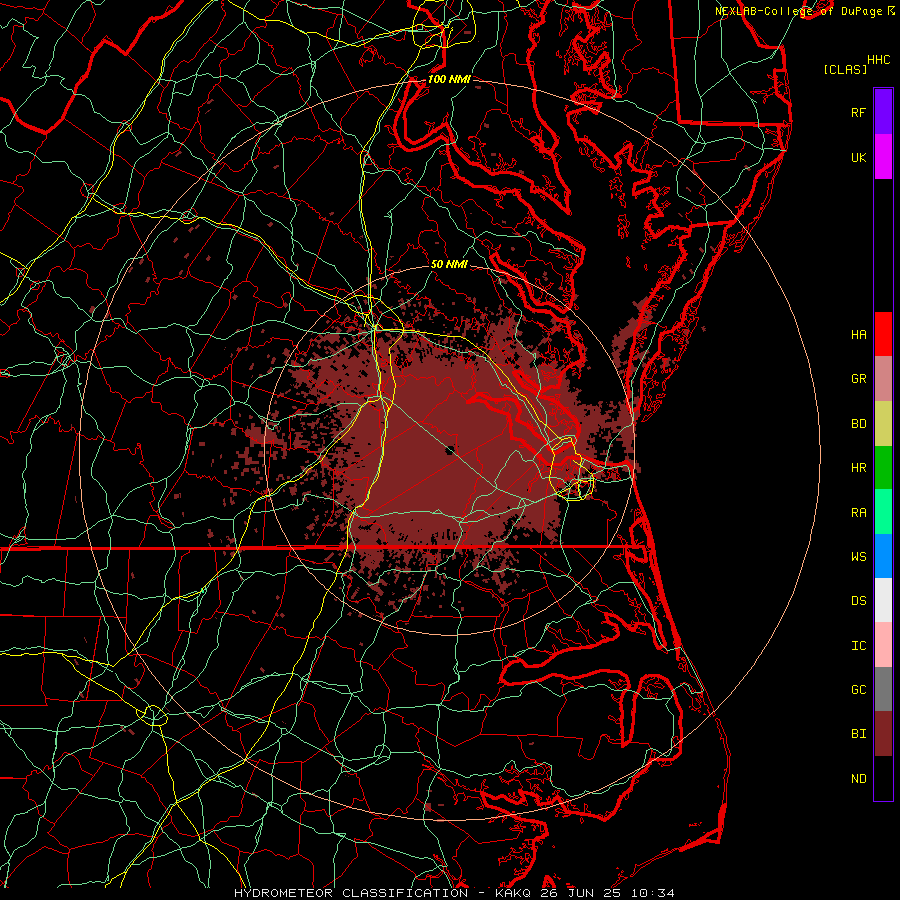Viewport: 900px width, 900px height.
Task: Click the BI legend label
Action: point(858,734)
